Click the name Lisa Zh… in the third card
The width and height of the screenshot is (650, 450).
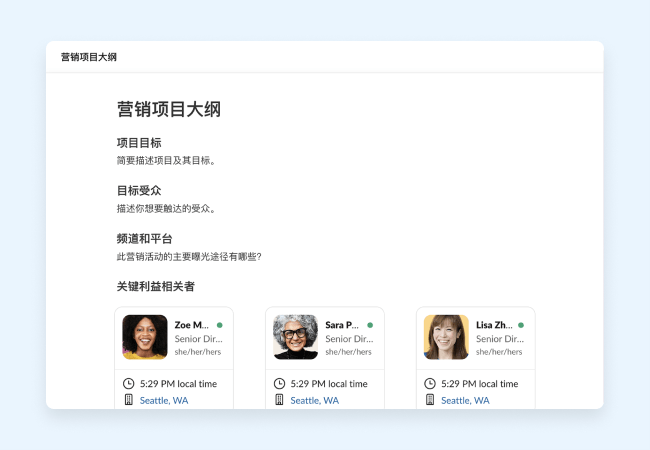pos(493,325)
